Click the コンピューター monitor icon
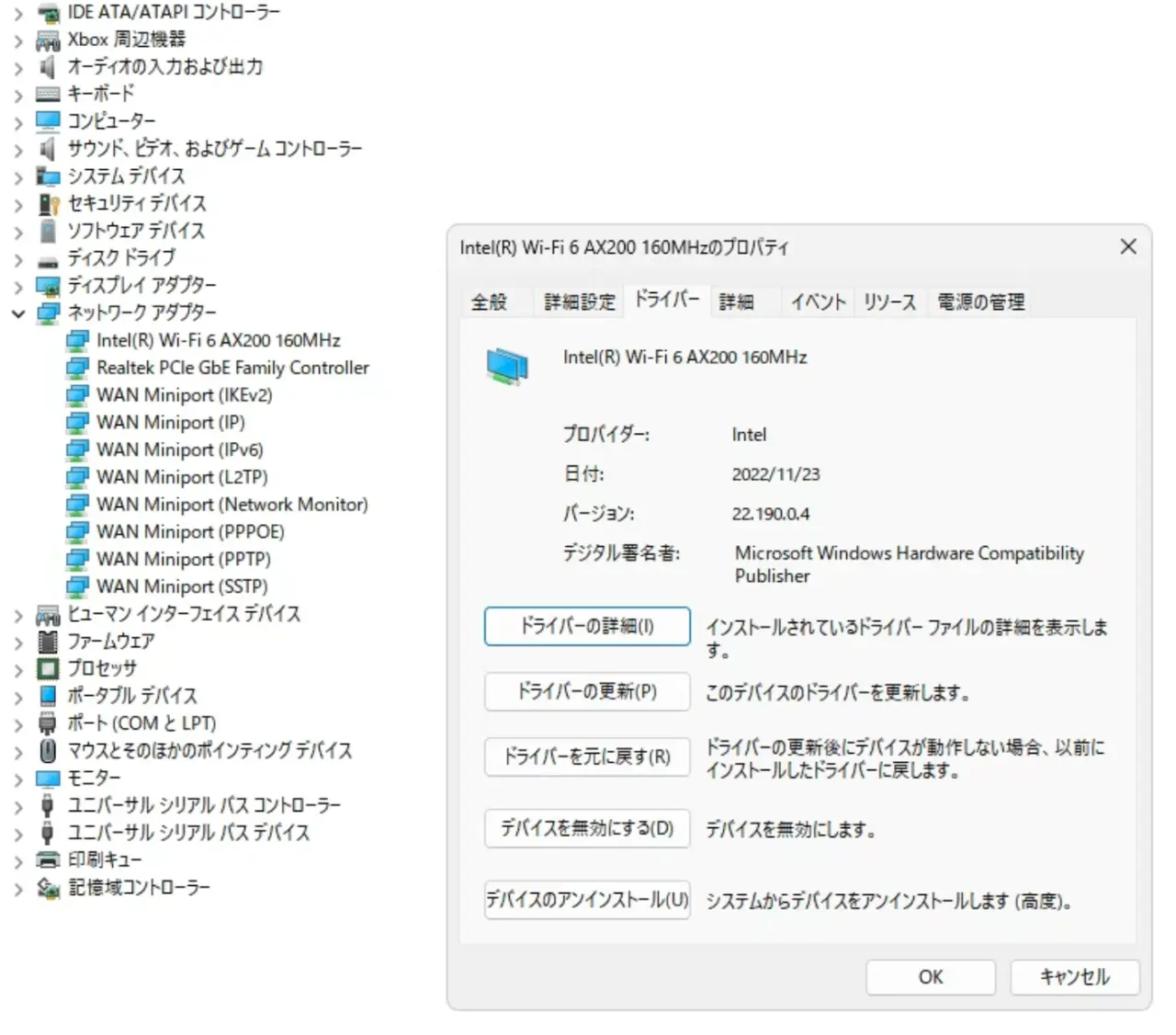This screenshot has height=1035, width=1176. tap(48, 121)
